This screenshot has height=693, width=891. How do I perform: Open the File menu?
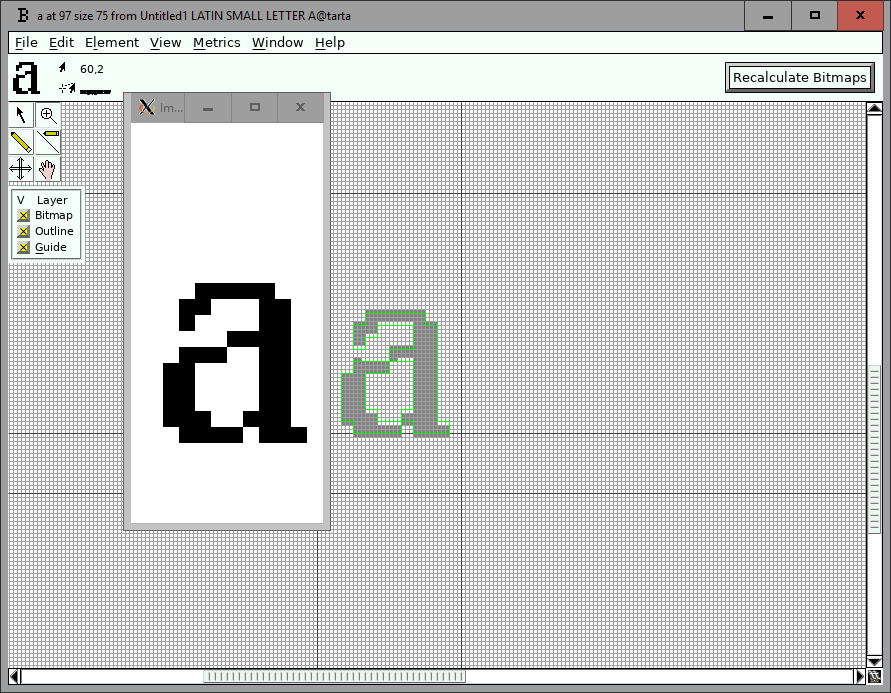click(x=26, y=42)
